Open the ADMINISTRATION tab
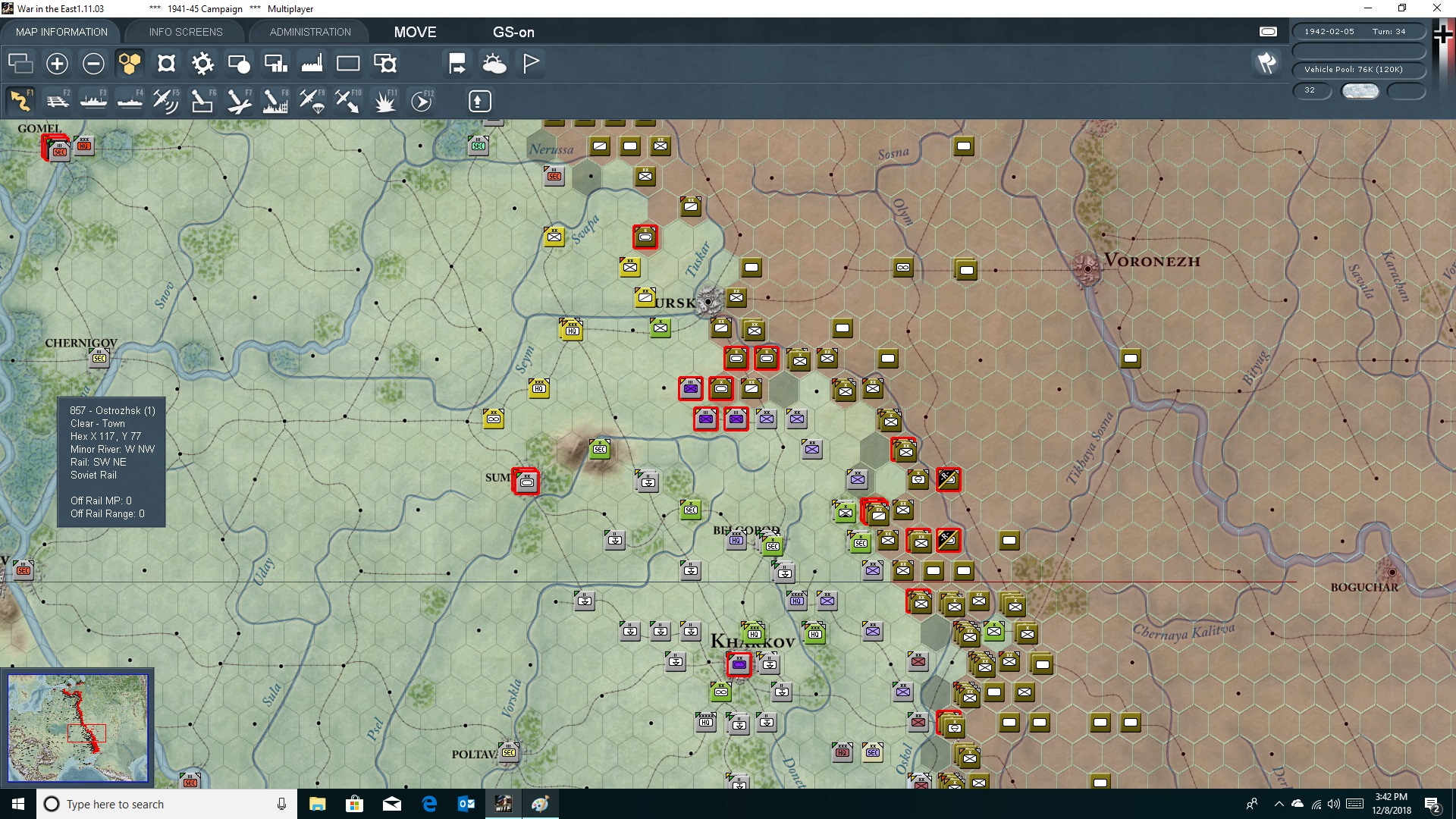The width and height of the screenshot is (1456, 819). tap(310, 32)
